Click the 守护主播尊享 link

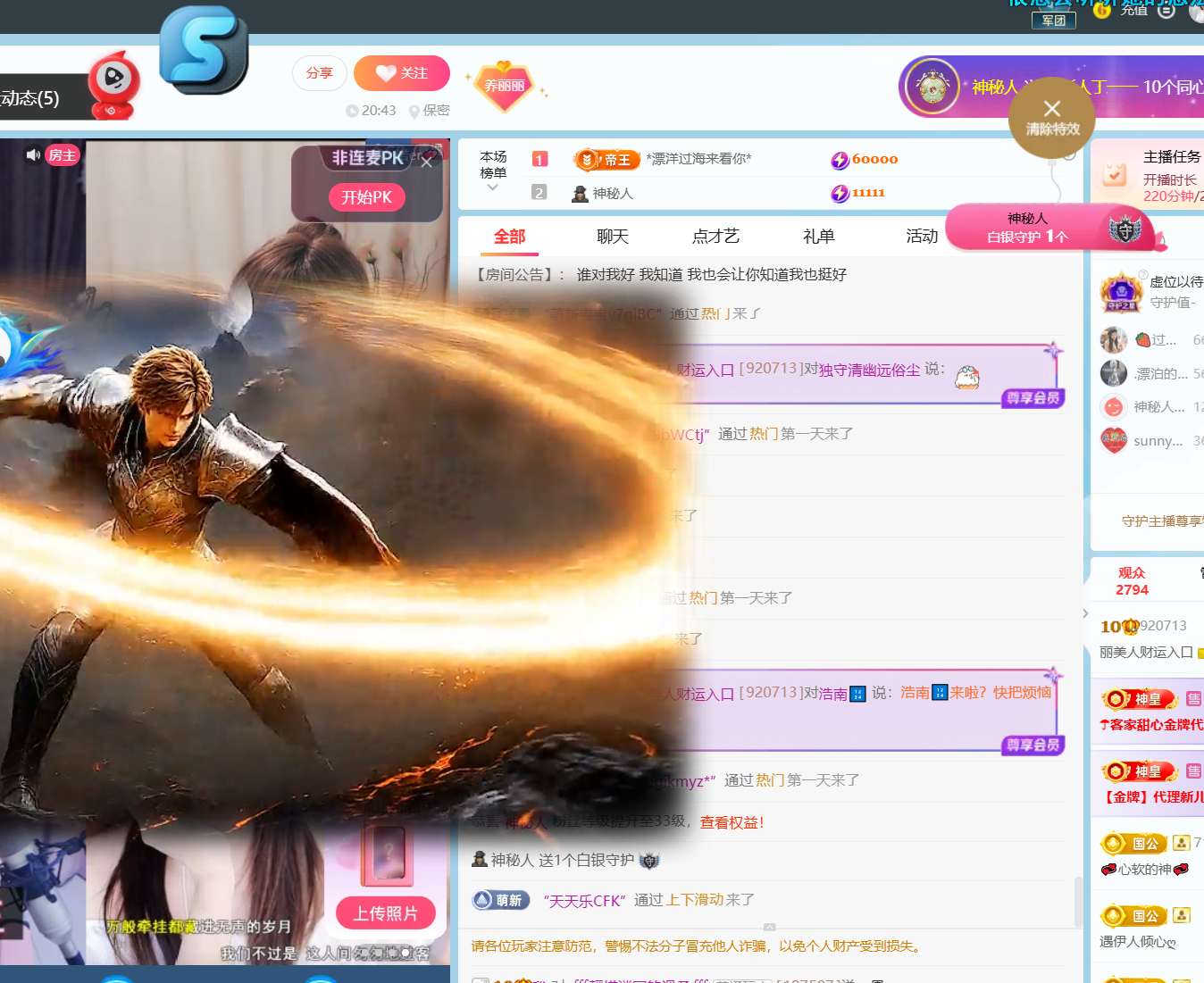coord(1163,521)
